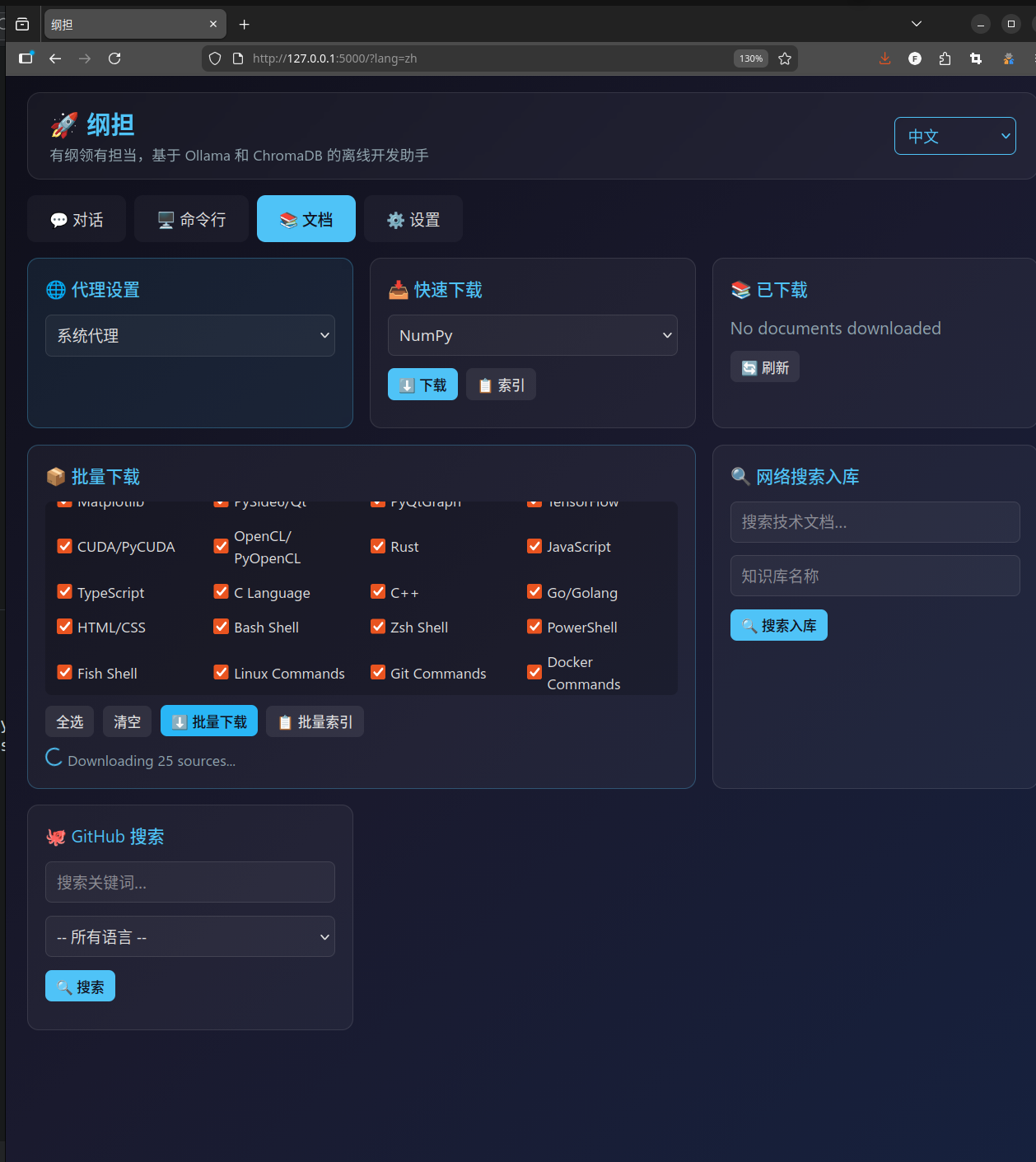The image size is (1036, 1162).
Task: Click the clipboard icon on the 索引 button
Action: (484, 384)
